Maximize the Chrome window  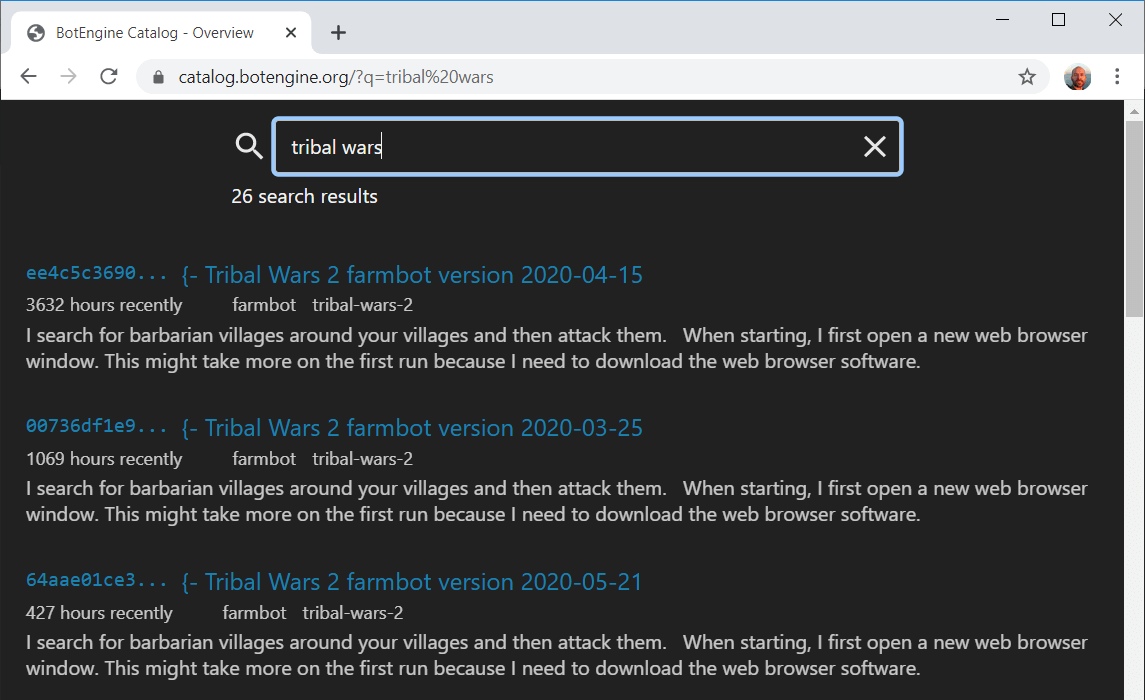point(1058,20)
